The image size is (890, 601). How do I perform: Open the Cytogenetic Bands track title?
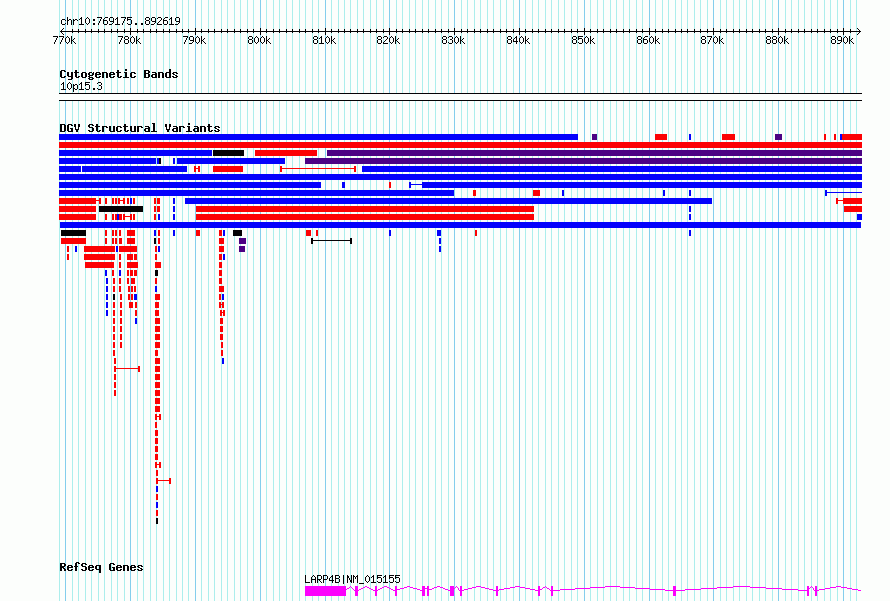[x=119, y=74]
